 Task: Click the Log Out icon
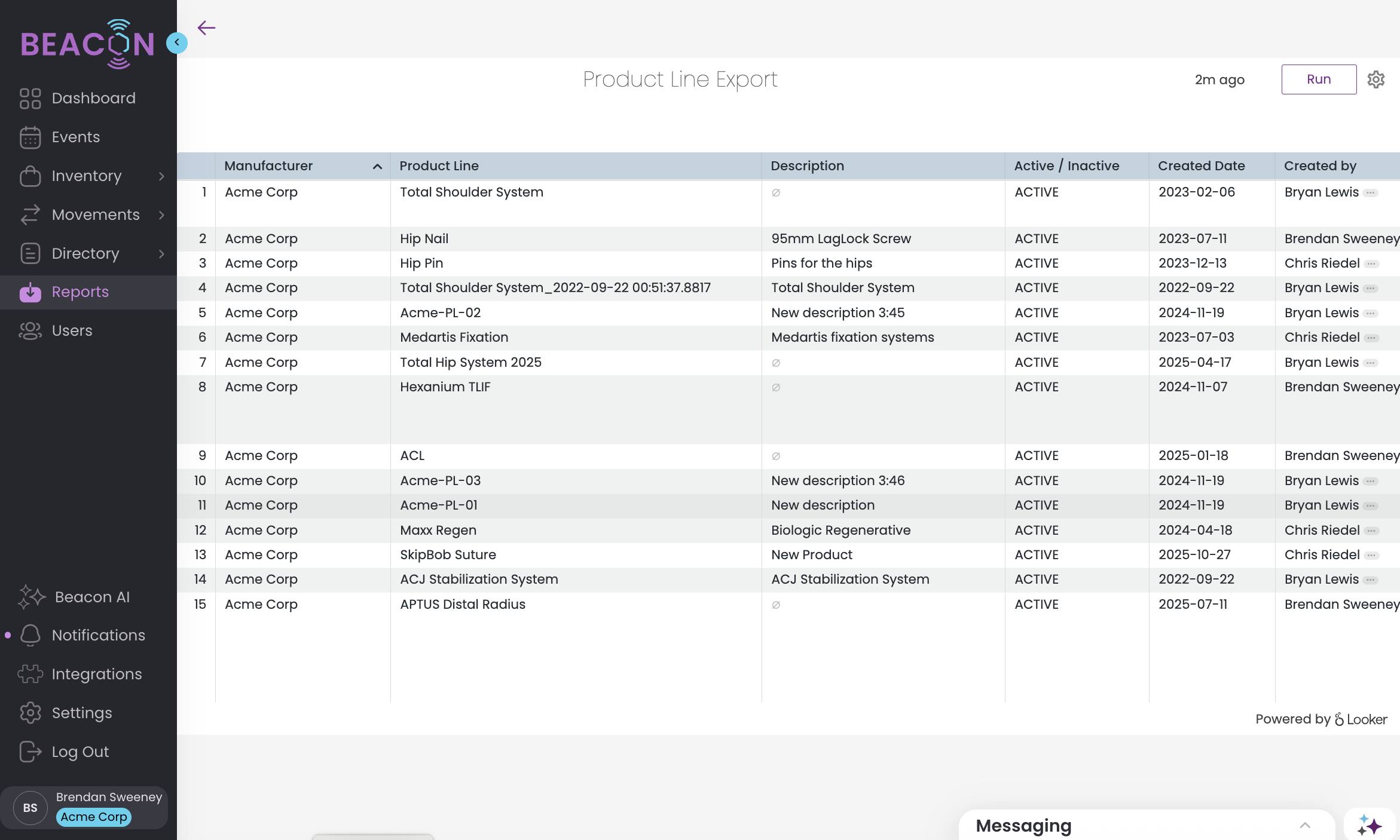30,752
